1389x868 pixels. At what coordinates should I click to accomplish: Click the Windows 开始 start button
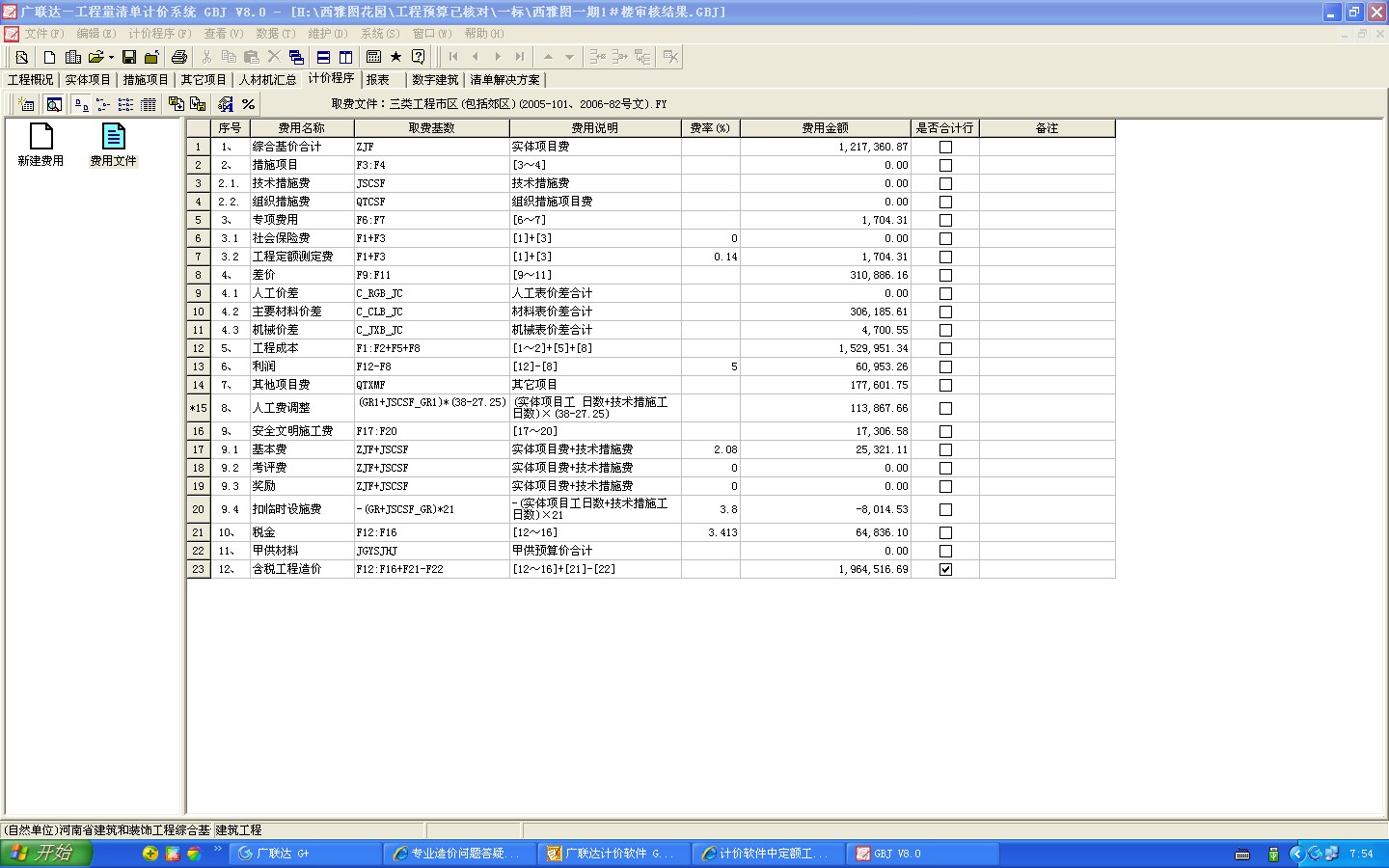pyautogui.click(x=45, y=854)
